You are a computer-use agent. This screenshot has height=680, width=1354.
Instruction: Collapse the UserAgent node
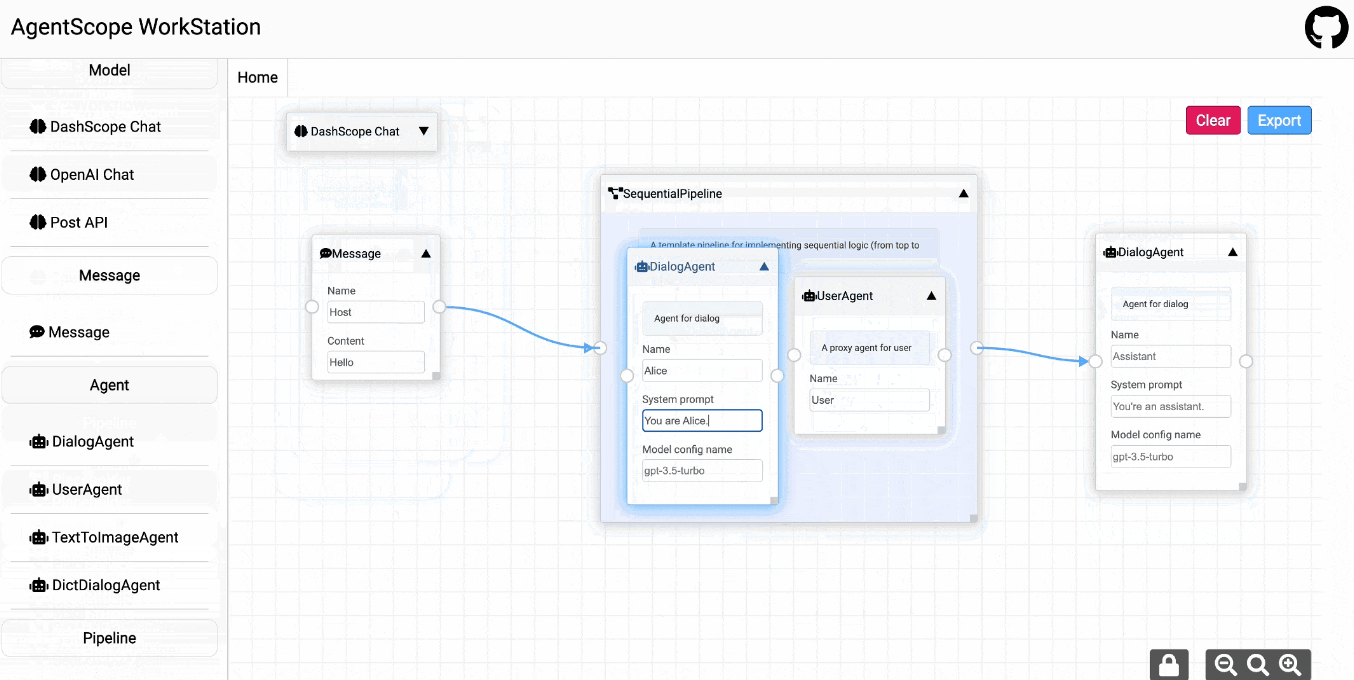931,296
